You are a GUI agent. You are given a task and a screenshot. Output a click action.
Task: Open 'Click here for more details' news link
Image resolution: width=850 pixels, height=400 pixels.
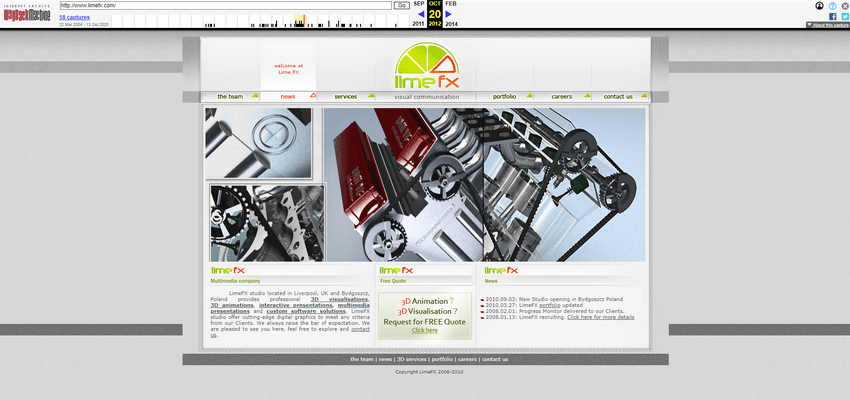[x=600, y=317]
